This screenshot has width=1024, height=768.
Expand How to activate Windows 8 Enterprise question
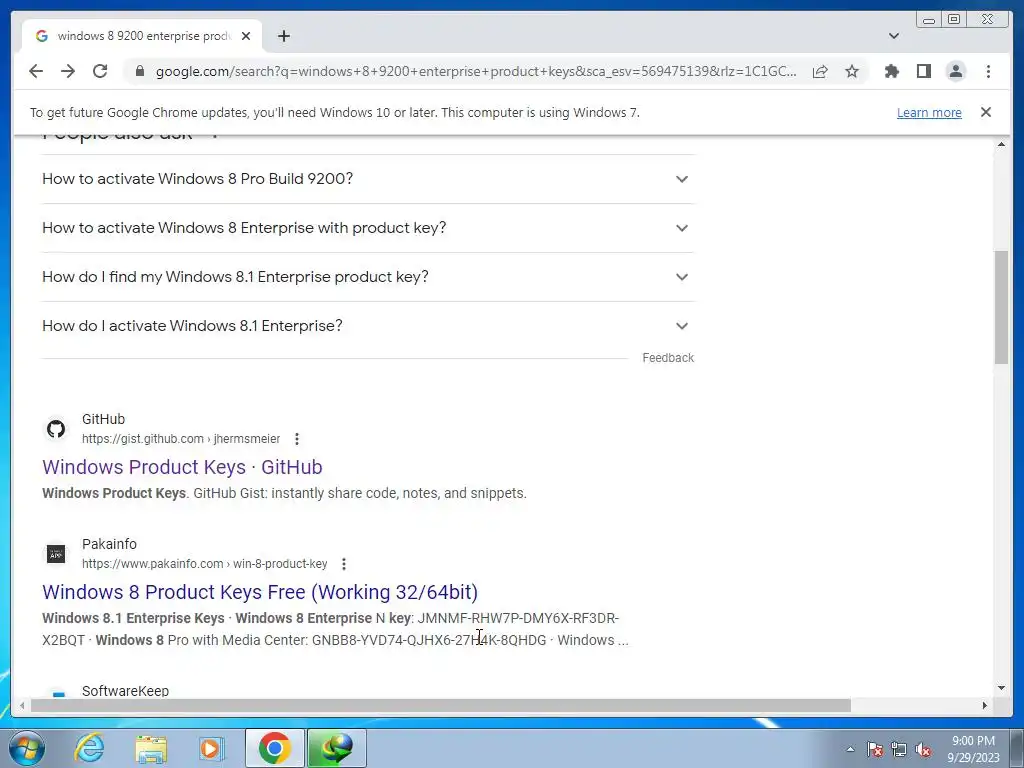(368, 228)
